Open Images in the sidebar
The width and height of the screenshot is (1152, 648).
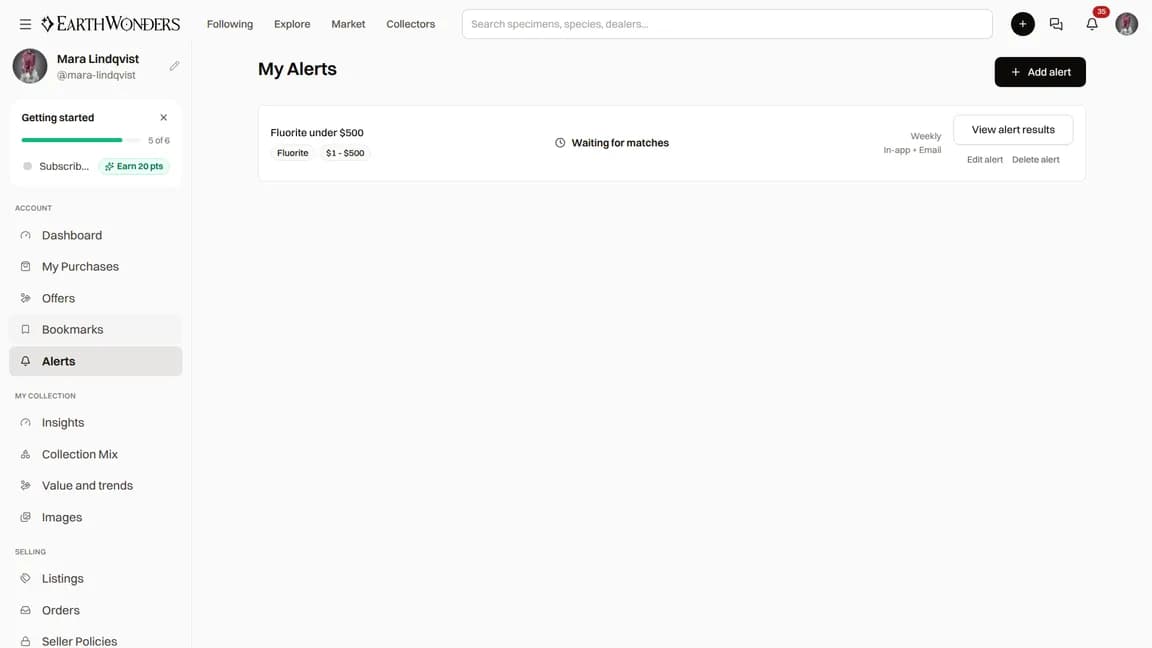(96, 517)
